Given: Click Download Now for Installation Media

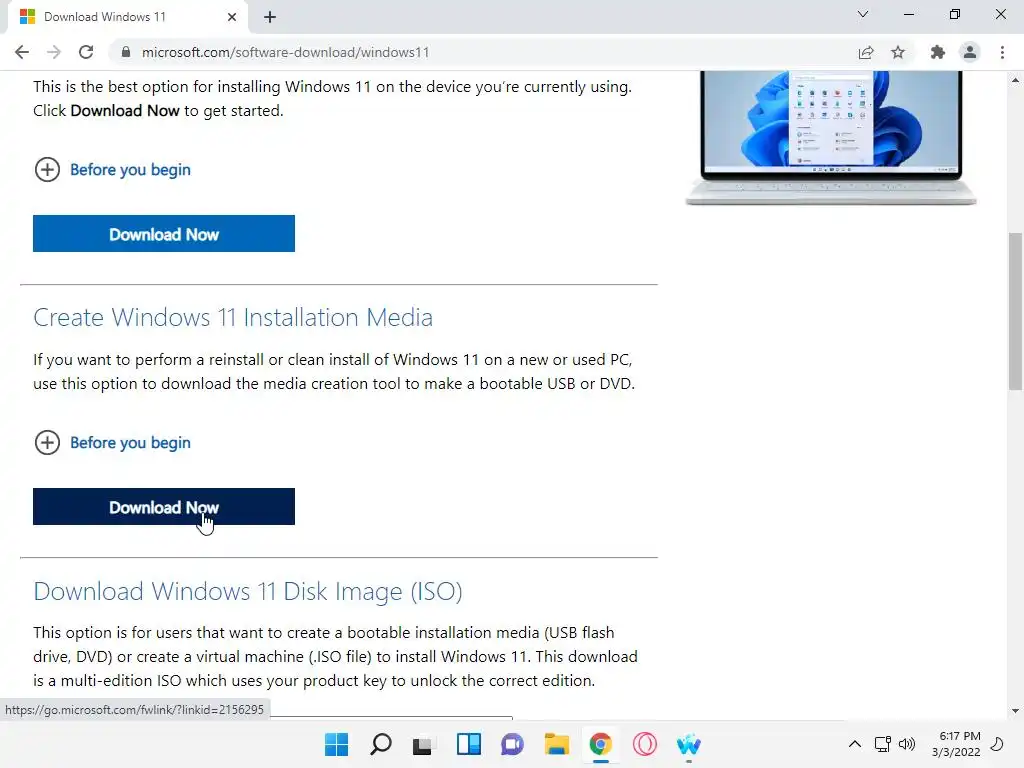Looking at the screenshot, I should click(x=164, y=507).
